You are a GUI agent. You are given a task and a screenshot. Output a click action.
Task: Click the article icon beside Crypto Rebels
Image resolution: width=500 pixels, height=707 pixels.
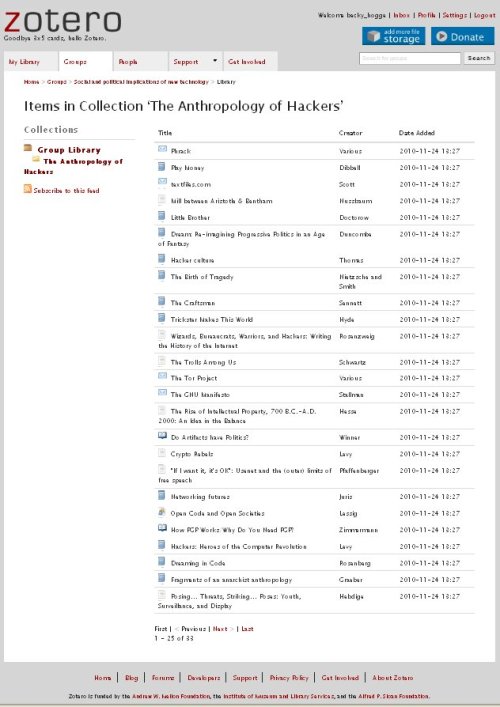click(x=161, y=452)
